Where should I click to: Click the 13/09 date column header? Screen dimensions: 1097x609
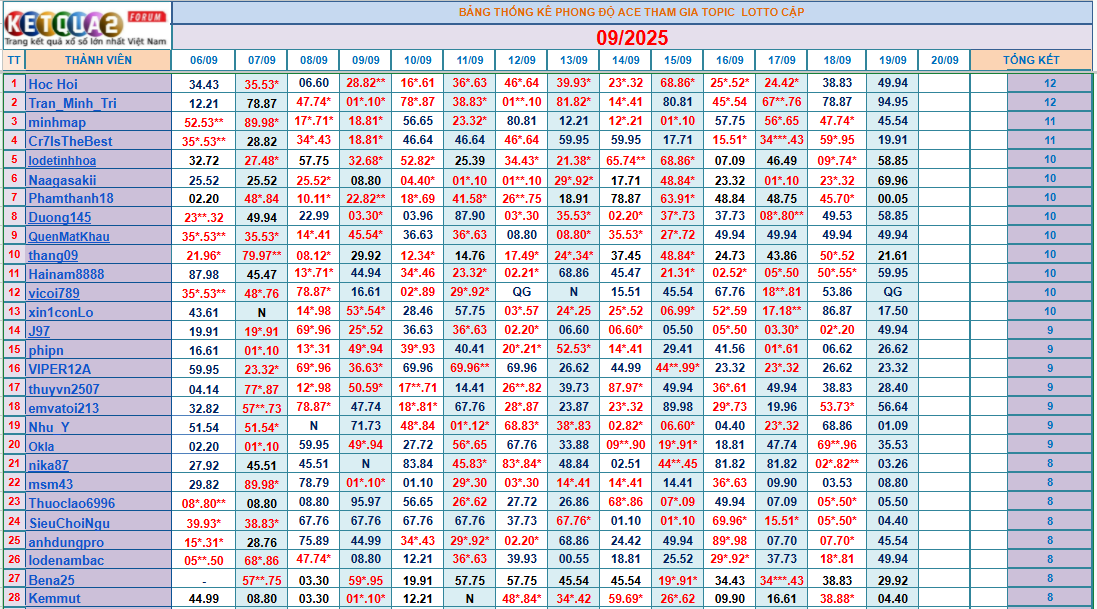click(x=574, y=60)
